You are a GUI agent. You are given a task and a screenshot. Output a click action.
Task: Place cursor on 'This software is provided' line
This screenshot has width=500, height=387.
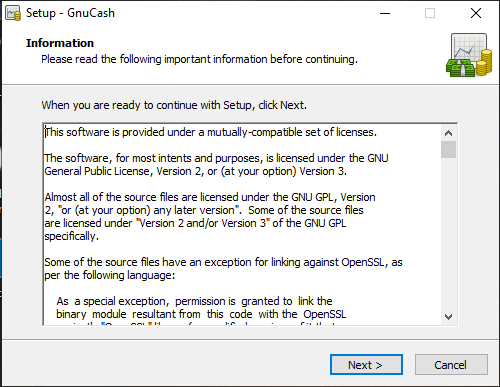pyautogui.click(x=211, y=132)
